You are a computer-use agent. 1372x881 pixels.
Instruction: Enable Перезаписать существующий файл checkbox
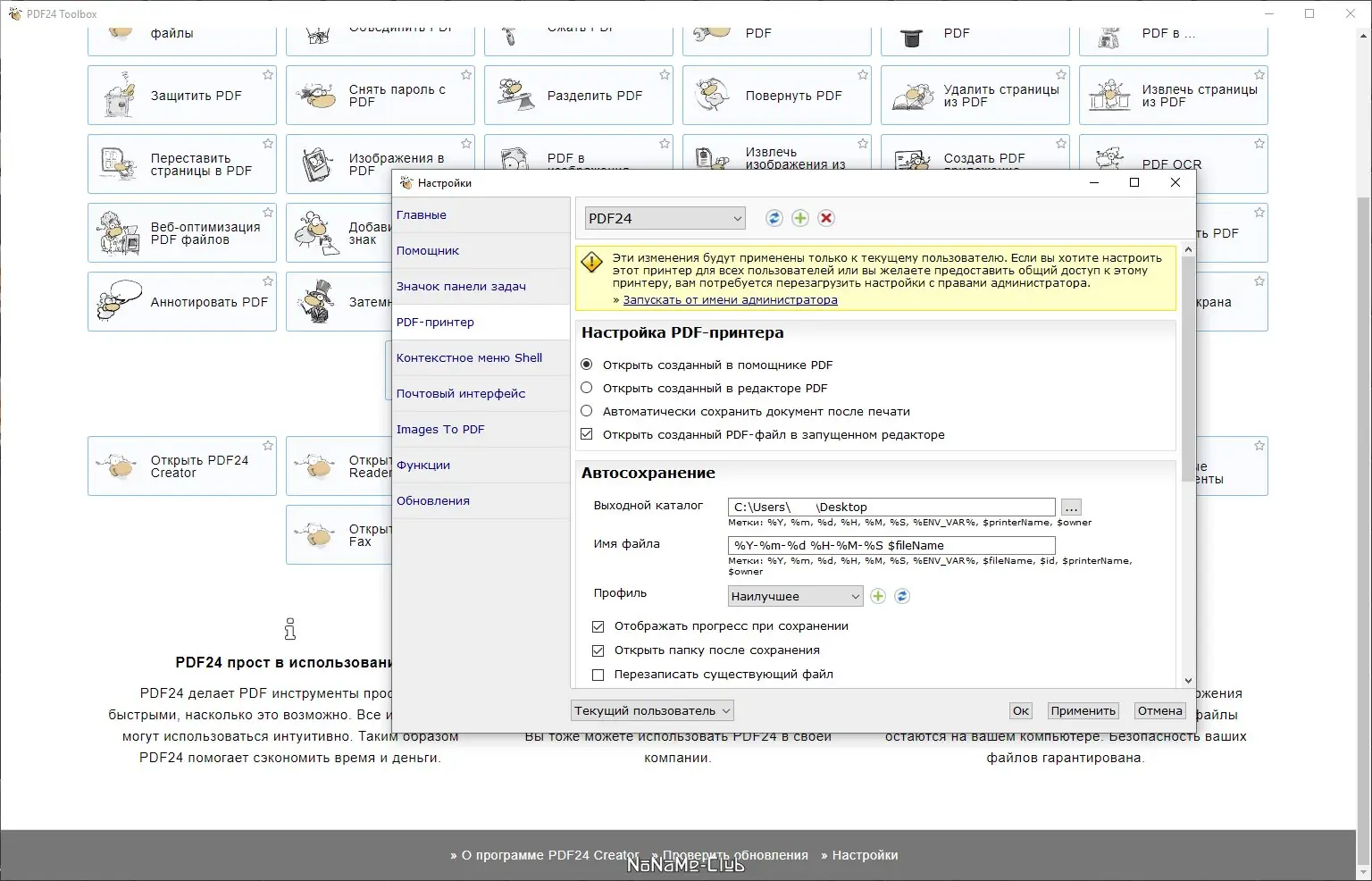[598, 675]
